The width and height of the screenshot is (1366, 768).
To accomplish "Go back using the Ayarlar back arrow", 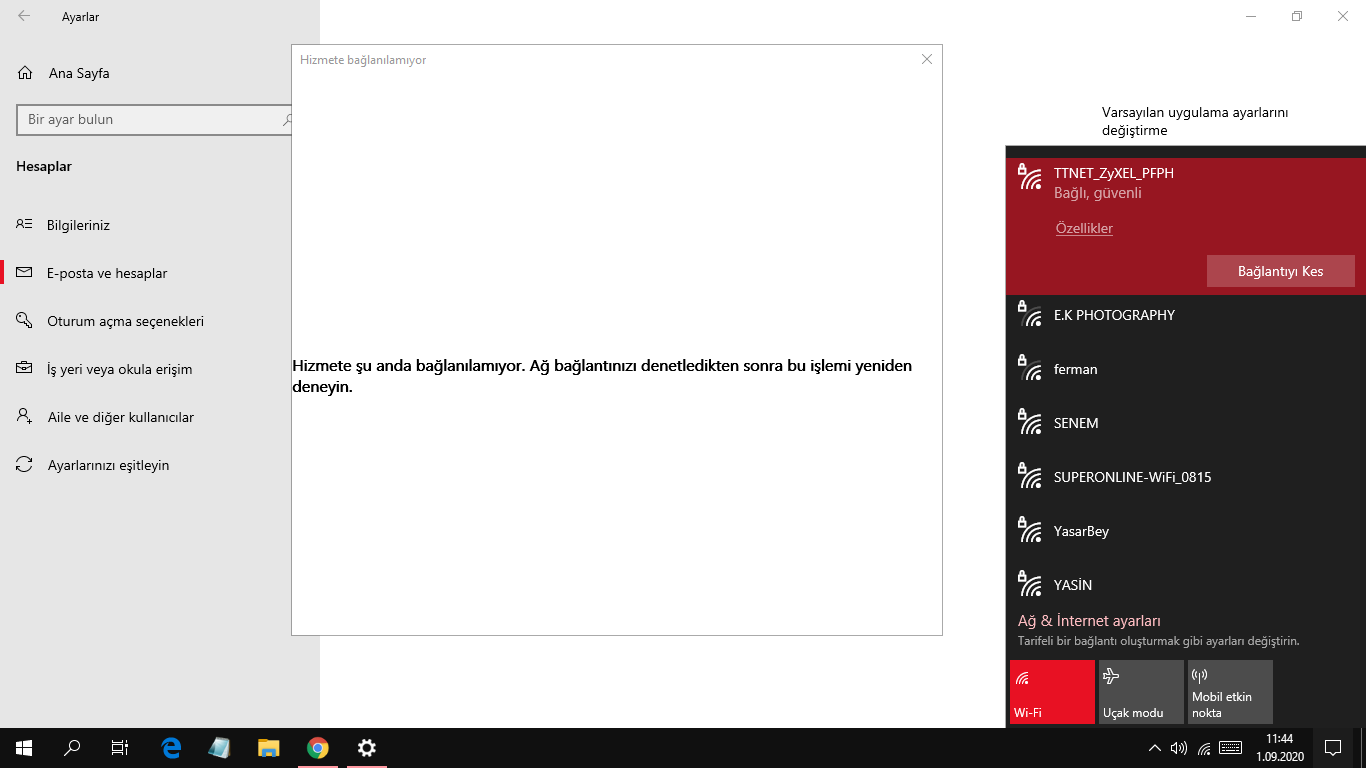I will pos(24,16).
